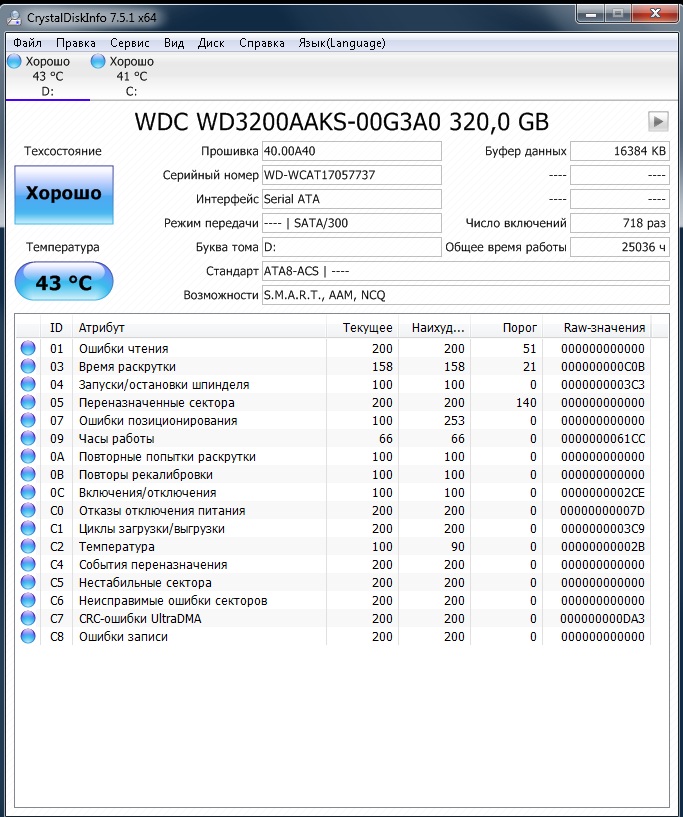
Task: Click status orb for Ошибки записи row
Action: pos(28,636)
